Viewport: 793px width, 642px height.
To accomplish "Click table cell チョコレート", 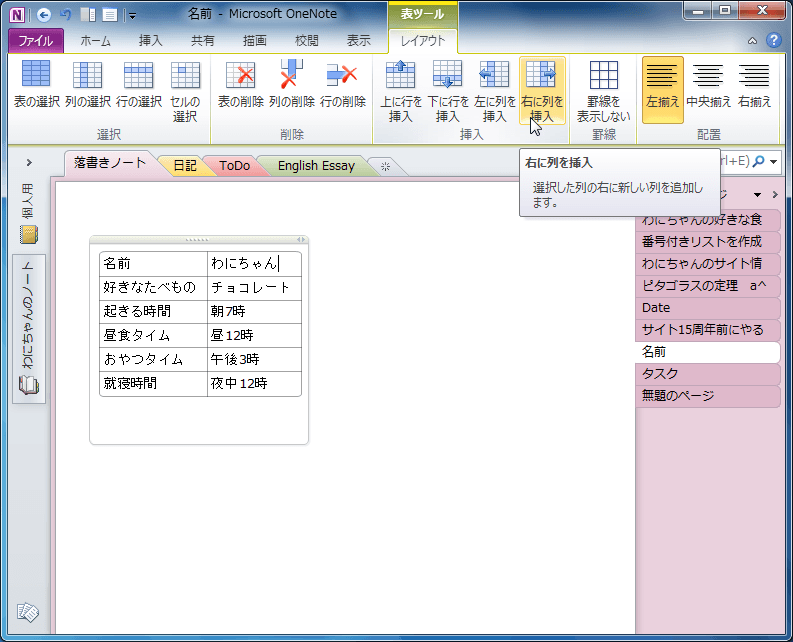I will [254, 287].
